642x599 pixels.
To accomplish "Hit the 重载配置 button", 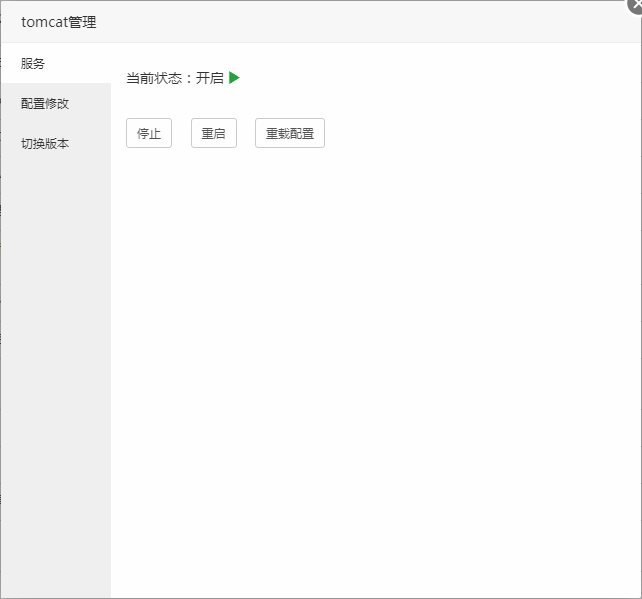I will [289, 133].
